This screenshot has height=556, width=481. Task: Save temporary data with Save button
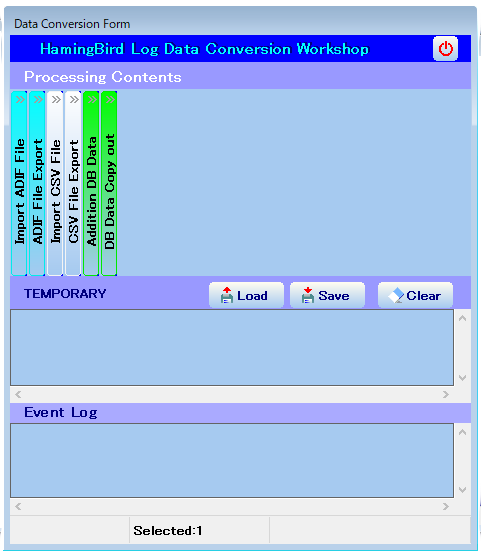click(327, 295)
